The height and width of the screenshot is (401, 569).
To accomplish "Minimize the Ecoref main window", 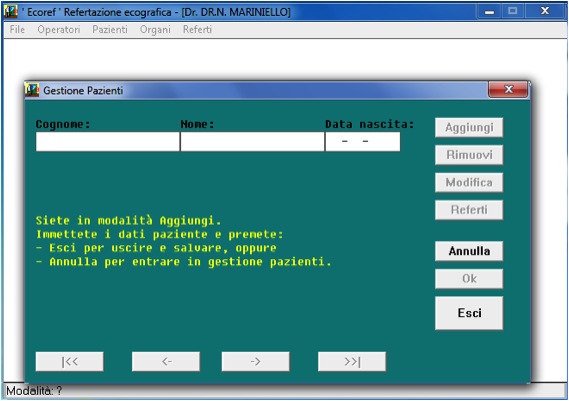I will pyautogui.click(x=490, y=11).
